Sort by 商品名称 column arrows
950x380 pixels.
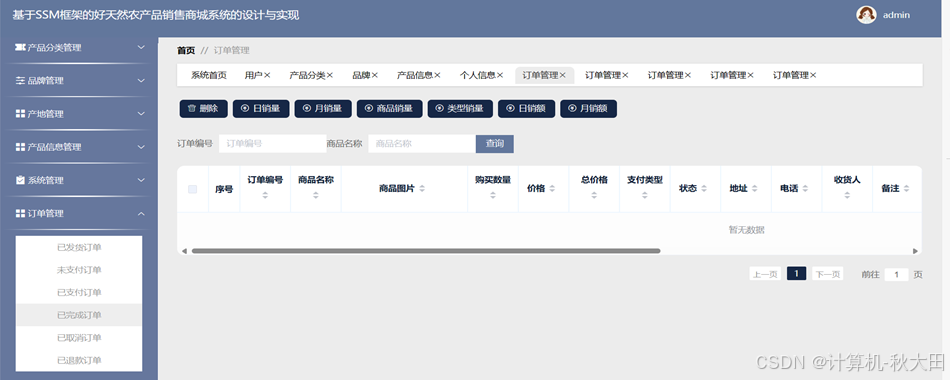[x=316, y=195]
